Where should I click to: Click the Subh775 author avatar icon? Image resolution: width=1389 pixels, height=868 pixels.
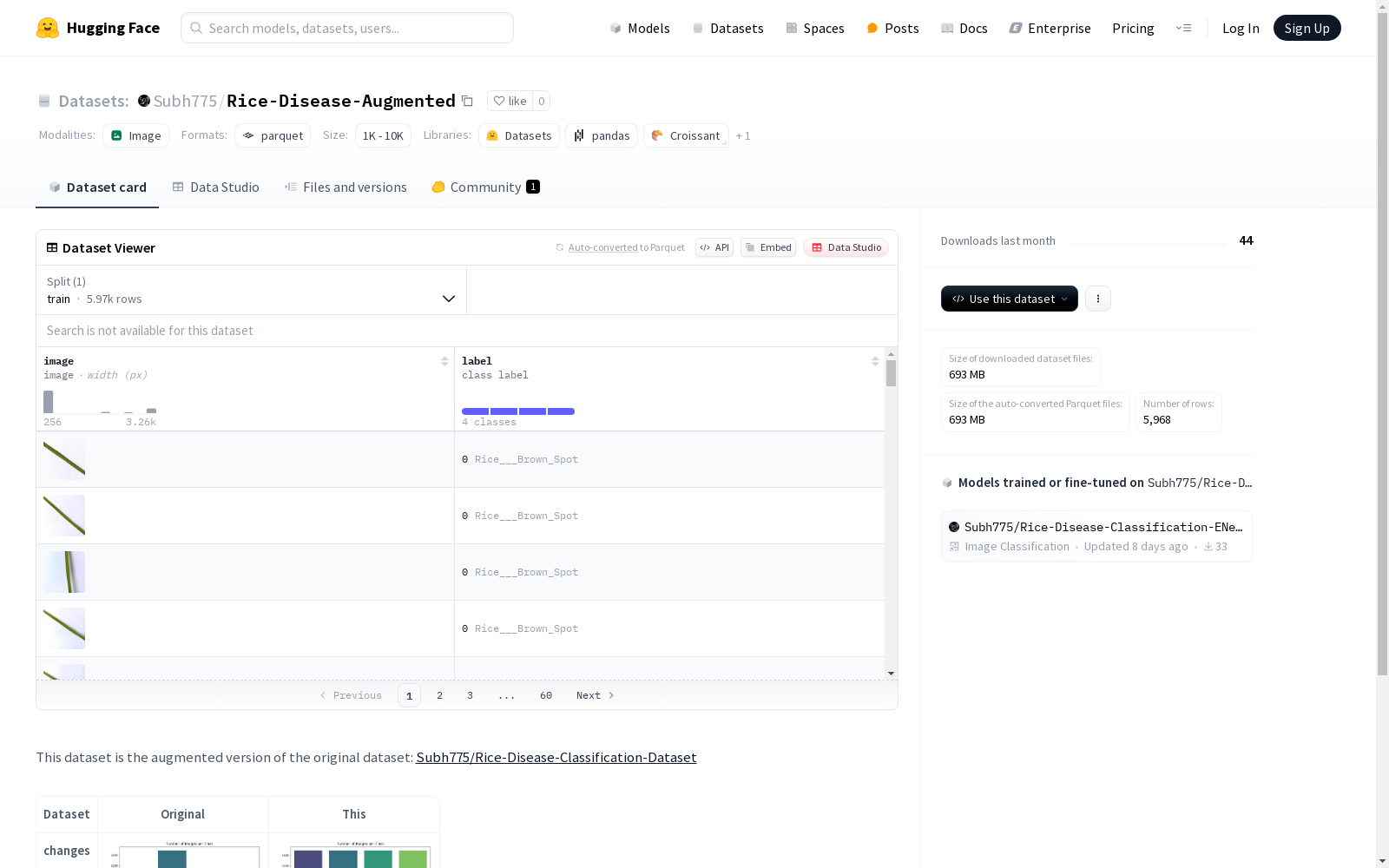coord(144,101)
